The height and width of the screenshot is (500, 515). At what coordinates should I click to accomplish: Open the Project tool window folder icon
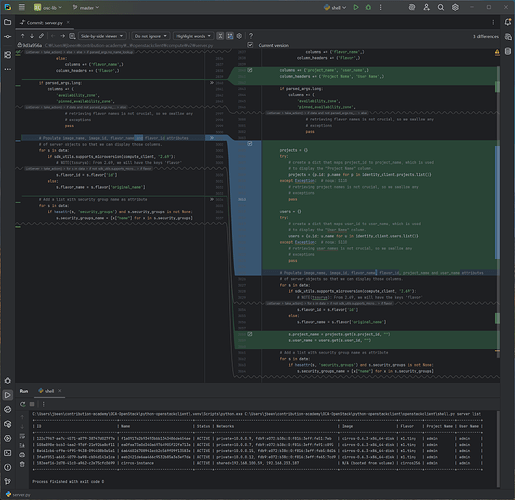[x=7, y=22]
